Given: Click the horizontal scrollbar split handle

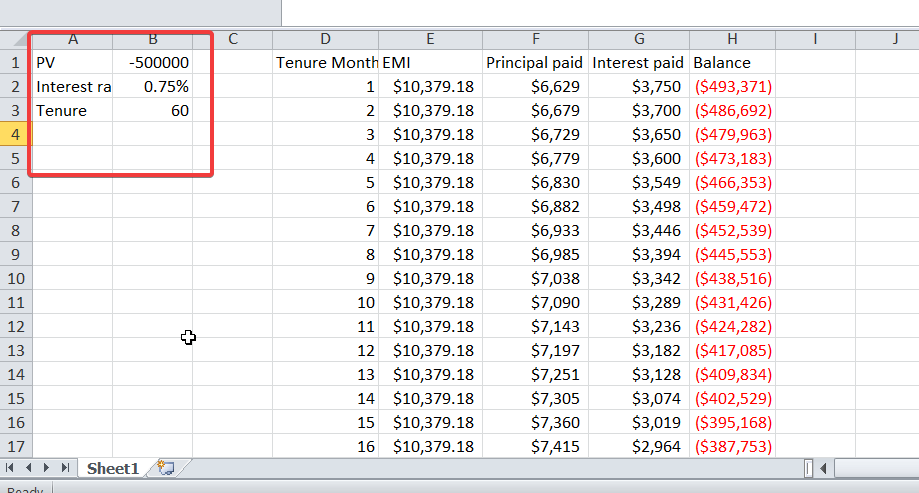Looking at the screenshot, I should [808, 468].
